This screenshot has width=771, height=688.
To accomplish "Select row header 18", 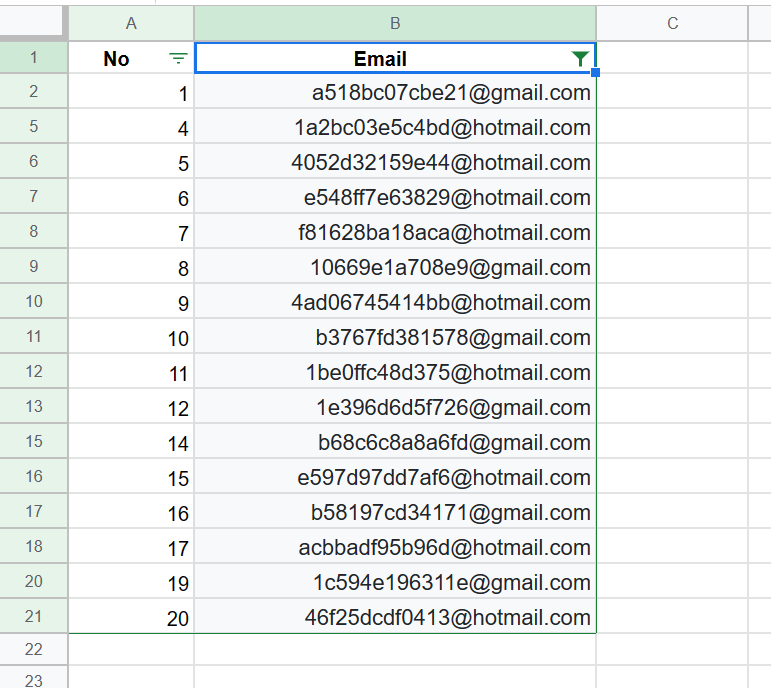I will [33, 546].
